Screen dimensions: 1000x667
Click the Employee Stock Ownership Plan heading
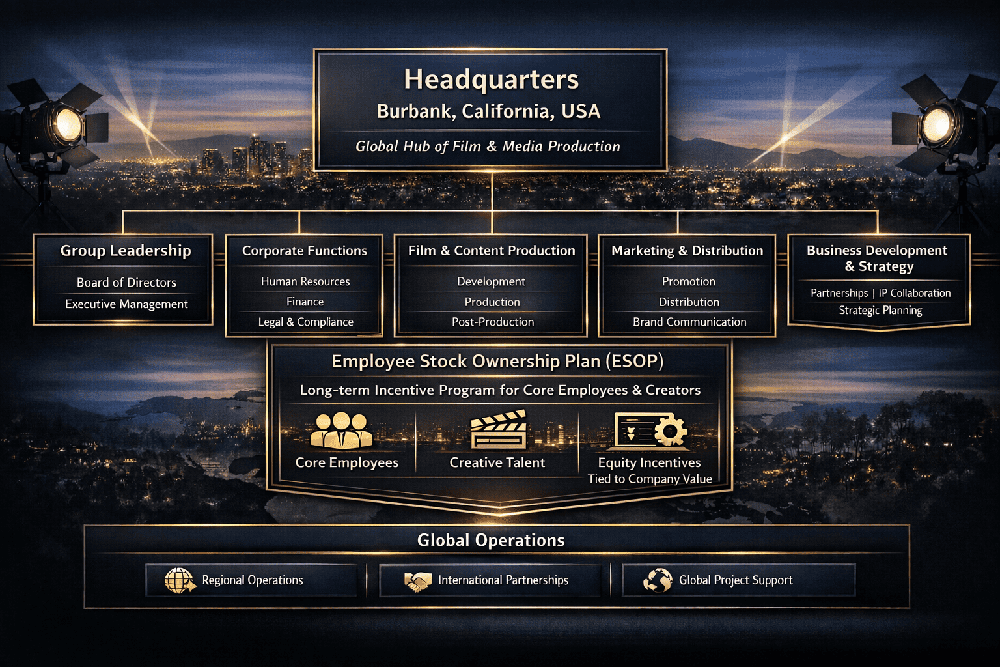tap(499, 361)
